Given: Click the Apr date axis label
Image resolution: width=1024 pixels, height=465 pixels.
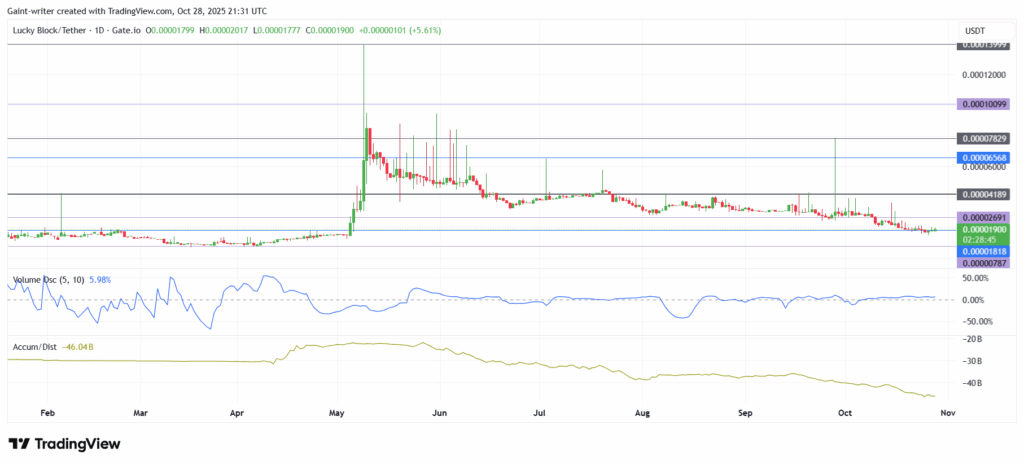Looking at the screenshot, I should point(237,413).
